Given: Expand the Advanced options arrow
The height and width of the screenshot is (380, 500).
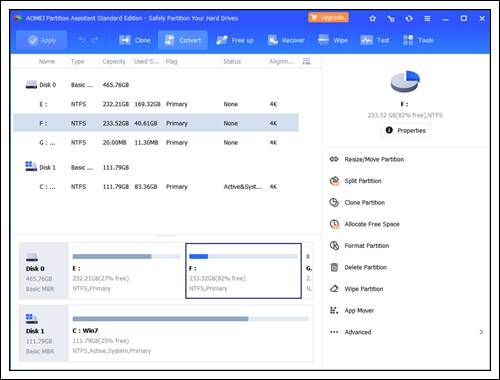Looking at the screenshot, I should click(481, 332).
